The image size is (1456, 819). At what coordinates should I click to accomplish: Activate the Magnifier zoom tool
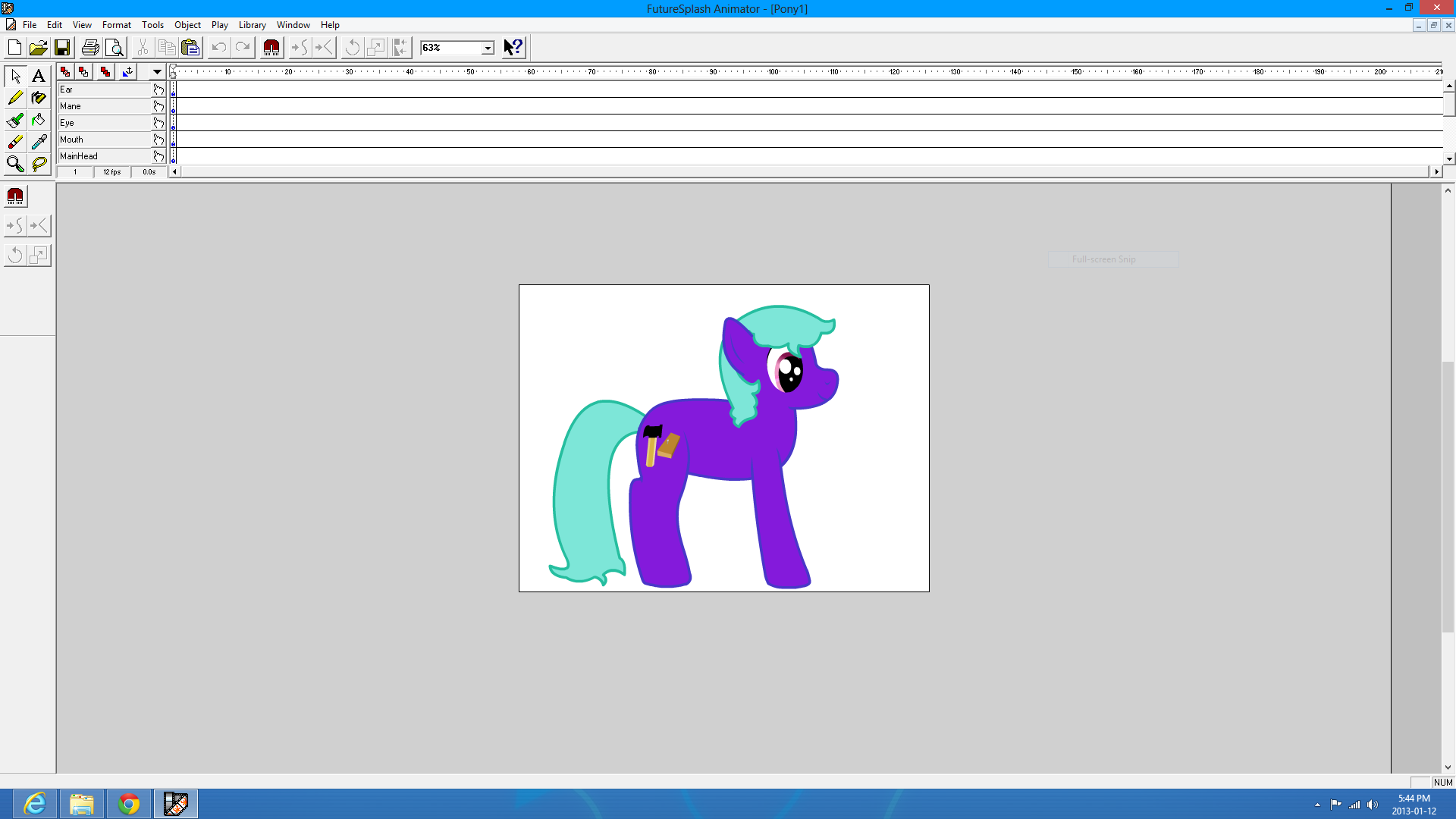tap(15, 164)
